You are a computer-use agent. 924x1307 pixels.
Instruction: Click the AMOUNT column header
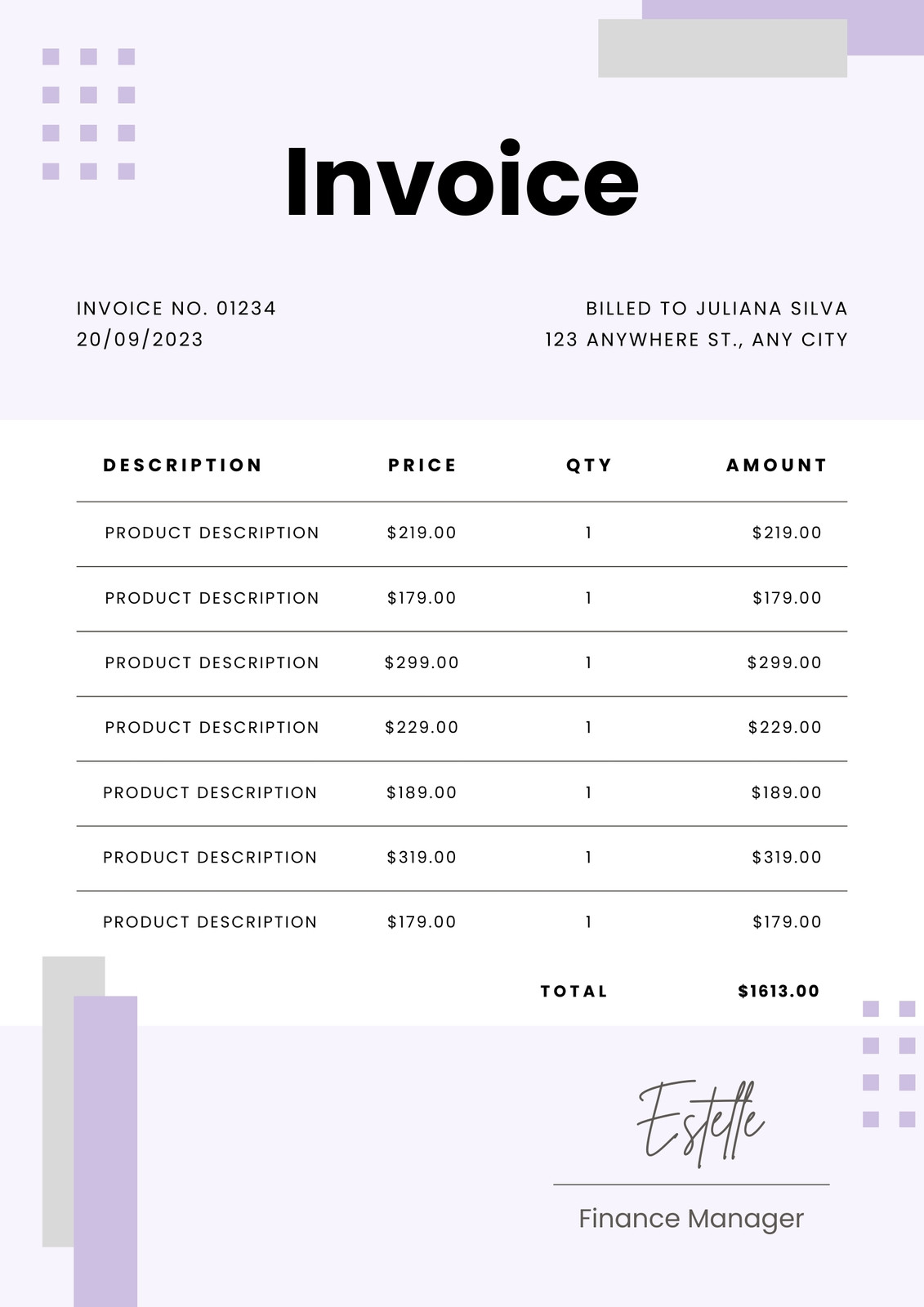776,466
